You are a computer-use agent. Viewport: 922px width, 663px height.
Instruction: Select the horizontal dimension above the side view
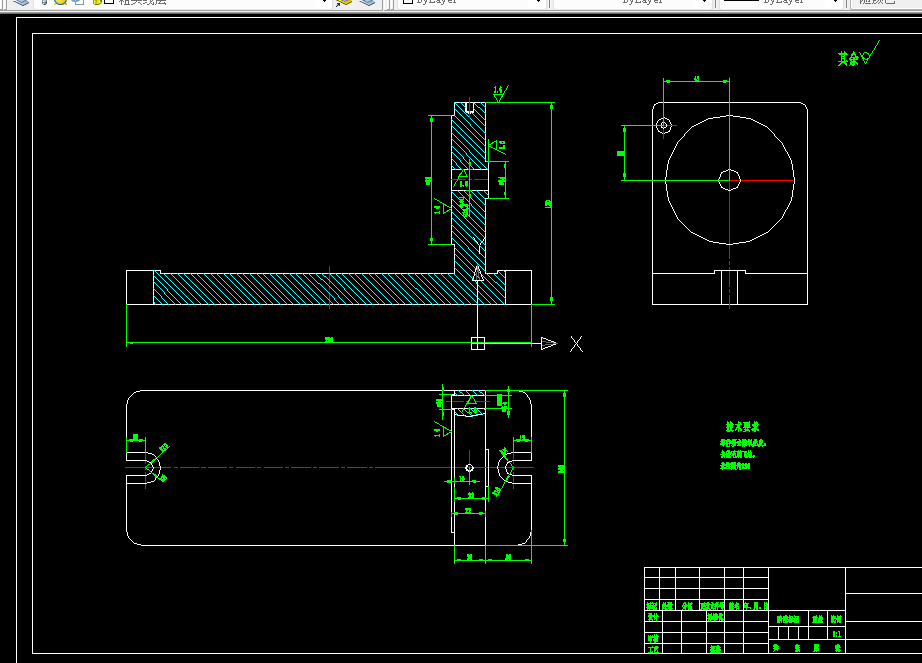coord(696,81)
